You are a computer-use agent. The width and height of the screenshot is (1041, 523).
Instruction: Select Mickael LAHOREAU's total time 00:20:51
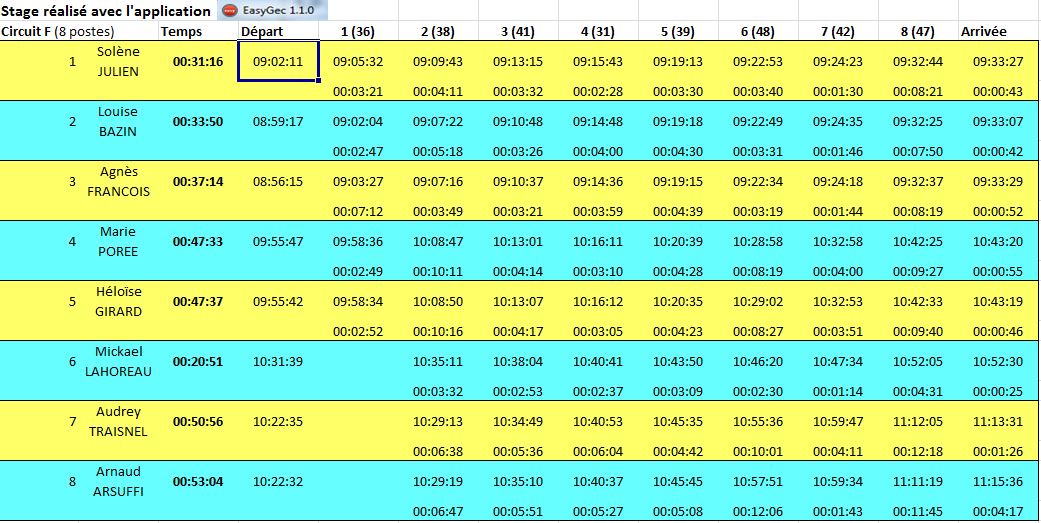pos(197,362)
